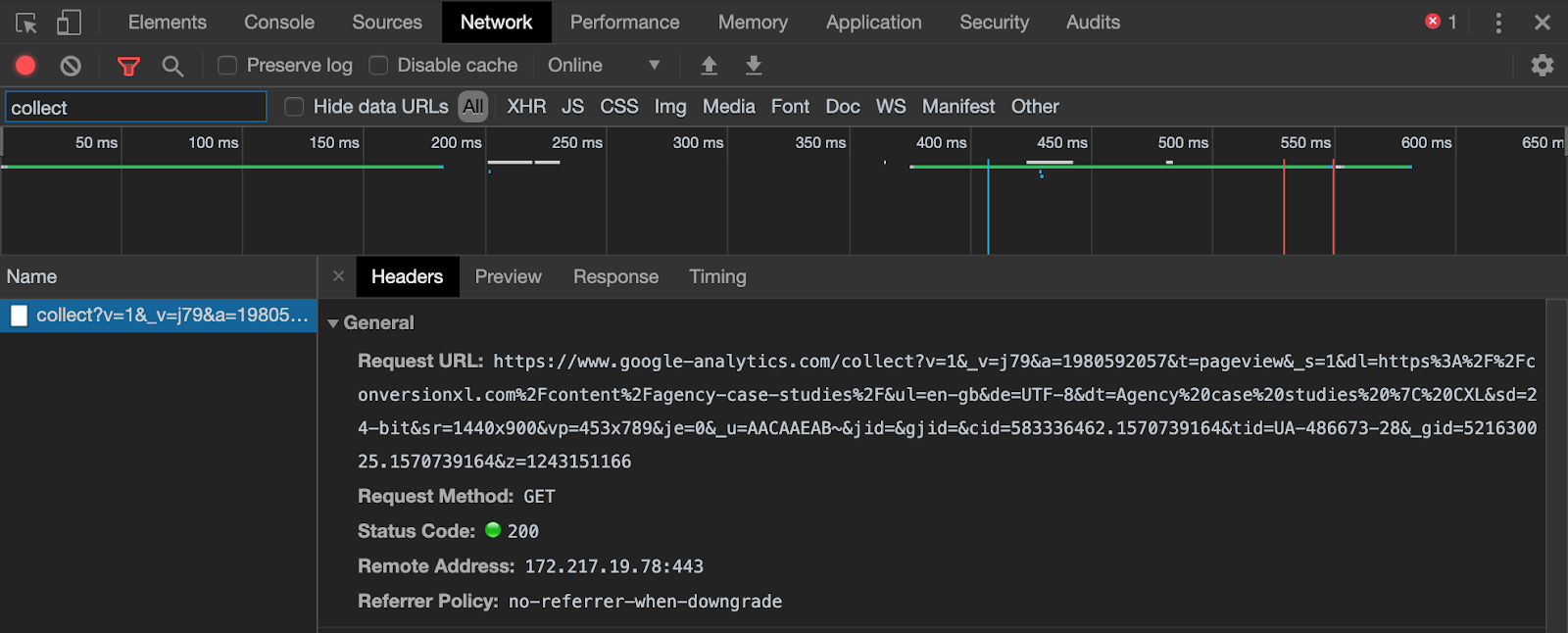1568x633 pixels.
Task: Click no-referrer-when-downgrade policy value
Action: (x=645, y=602)
